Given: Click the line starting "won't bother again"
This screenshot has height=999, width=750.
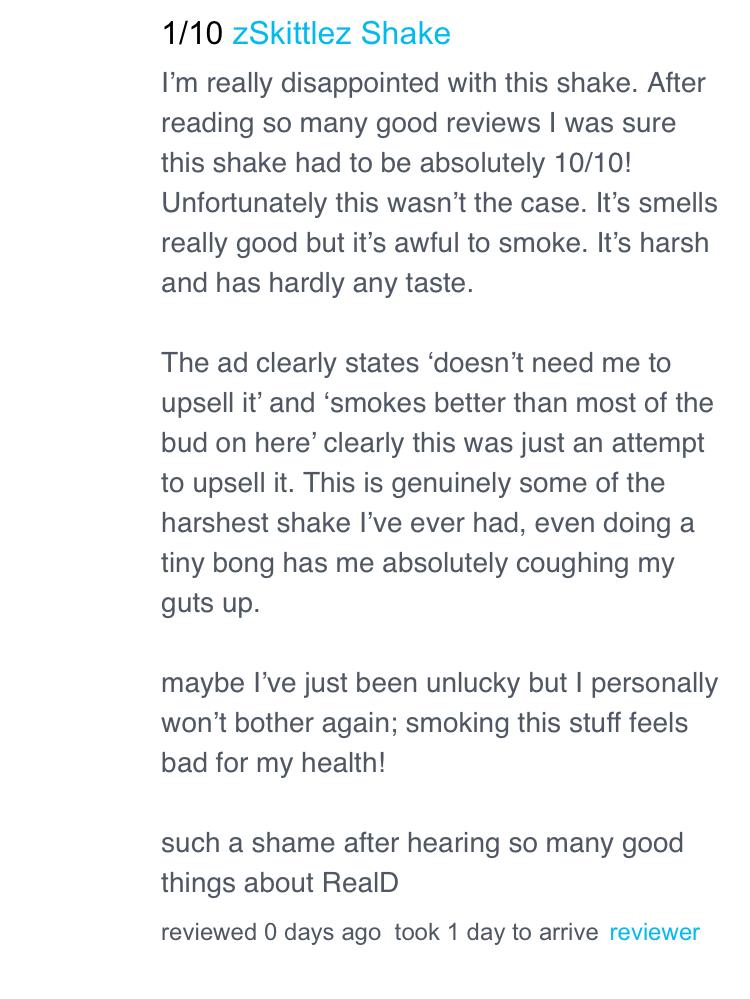Looking at the screenshot, I should point(424,723).
